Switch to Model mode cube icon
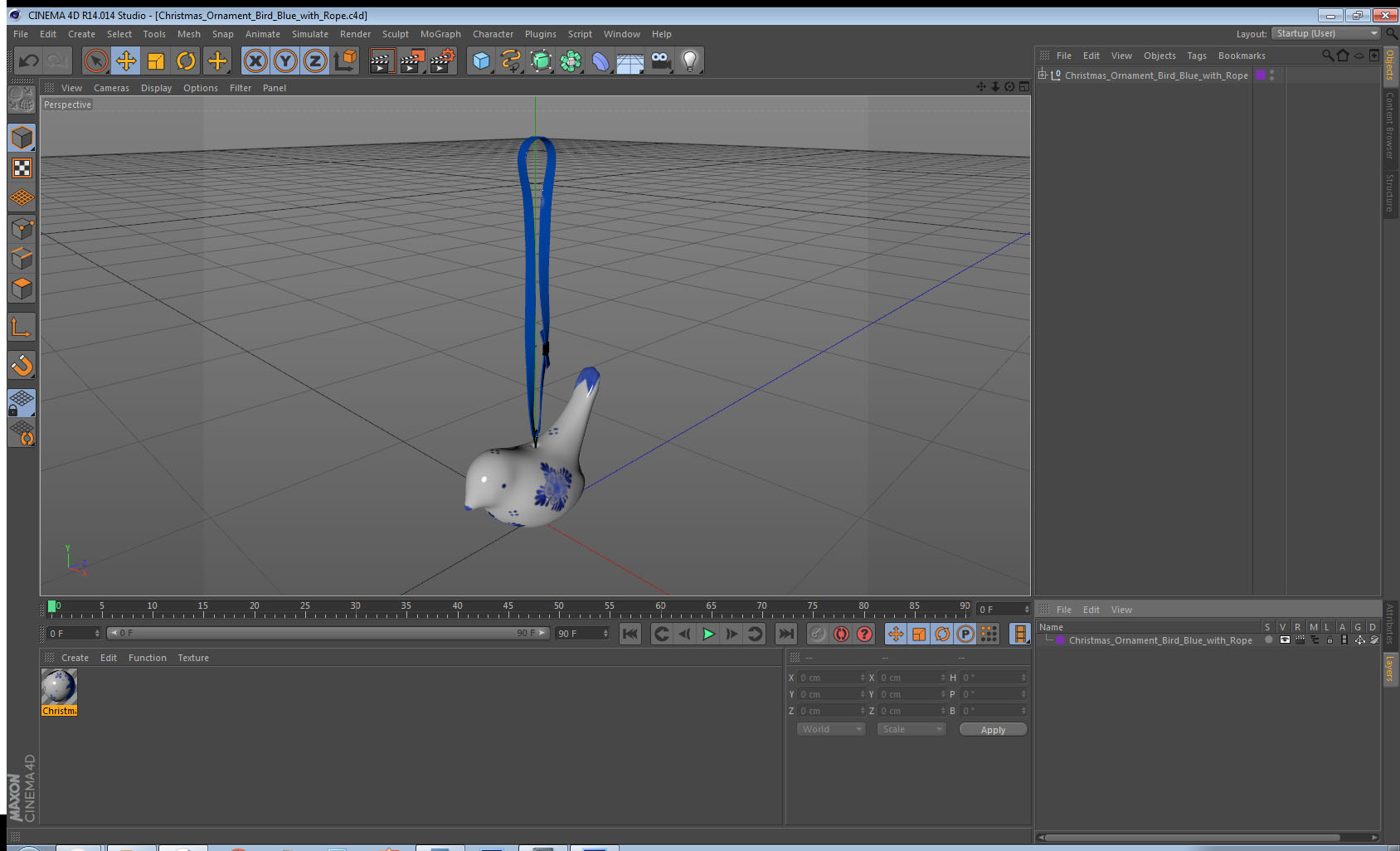The width and height of the screenshot is (1400, 851). coord(22,138)
